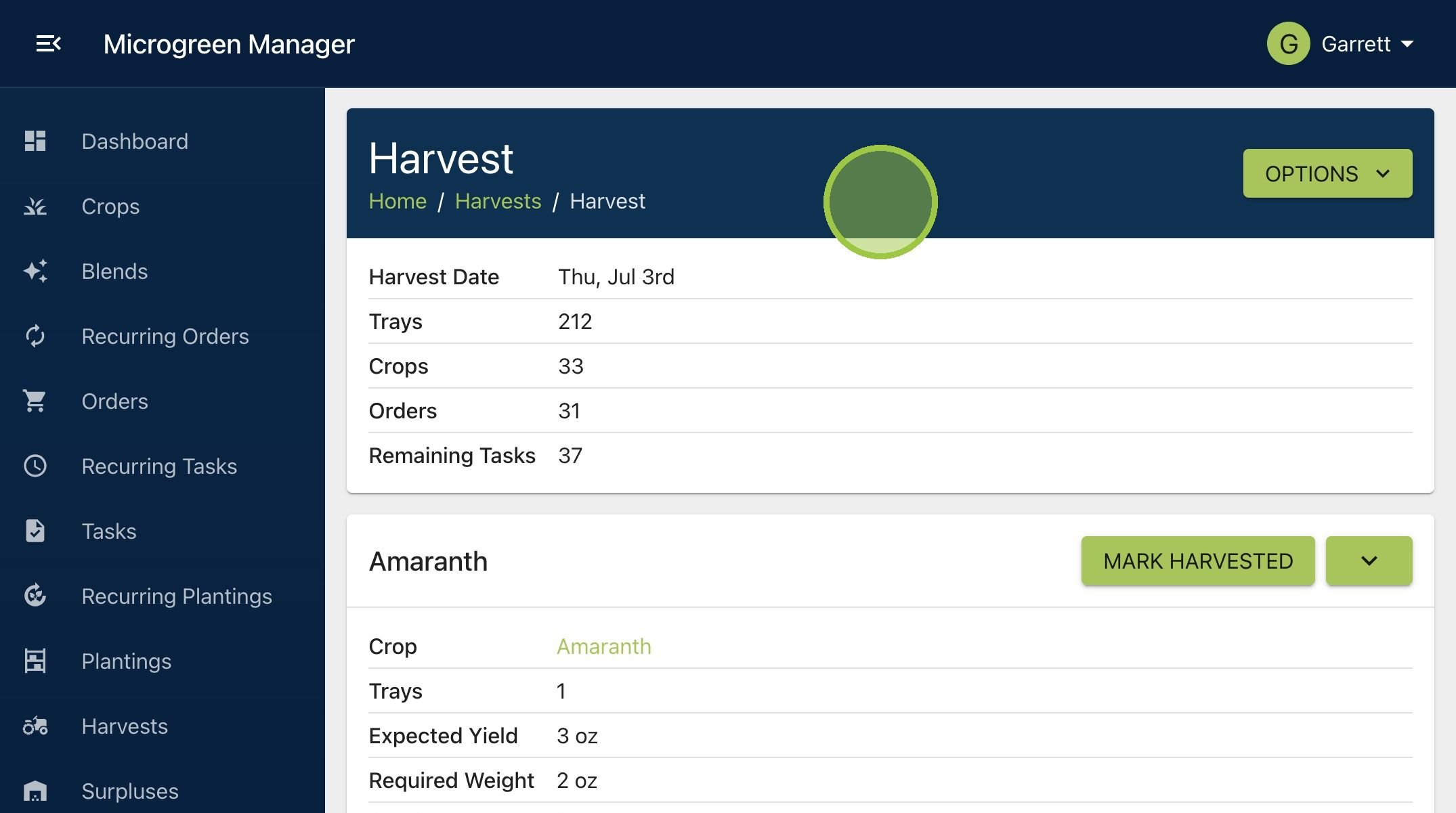Open Orders via the cart icon

[35, 401]
